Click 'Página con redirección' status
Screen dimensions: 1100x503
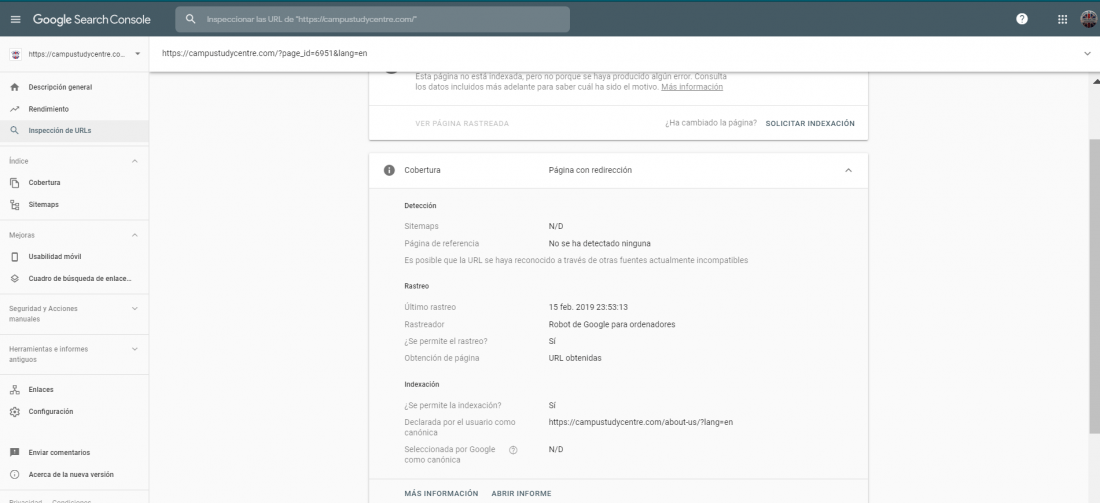(x=590, y=170)
